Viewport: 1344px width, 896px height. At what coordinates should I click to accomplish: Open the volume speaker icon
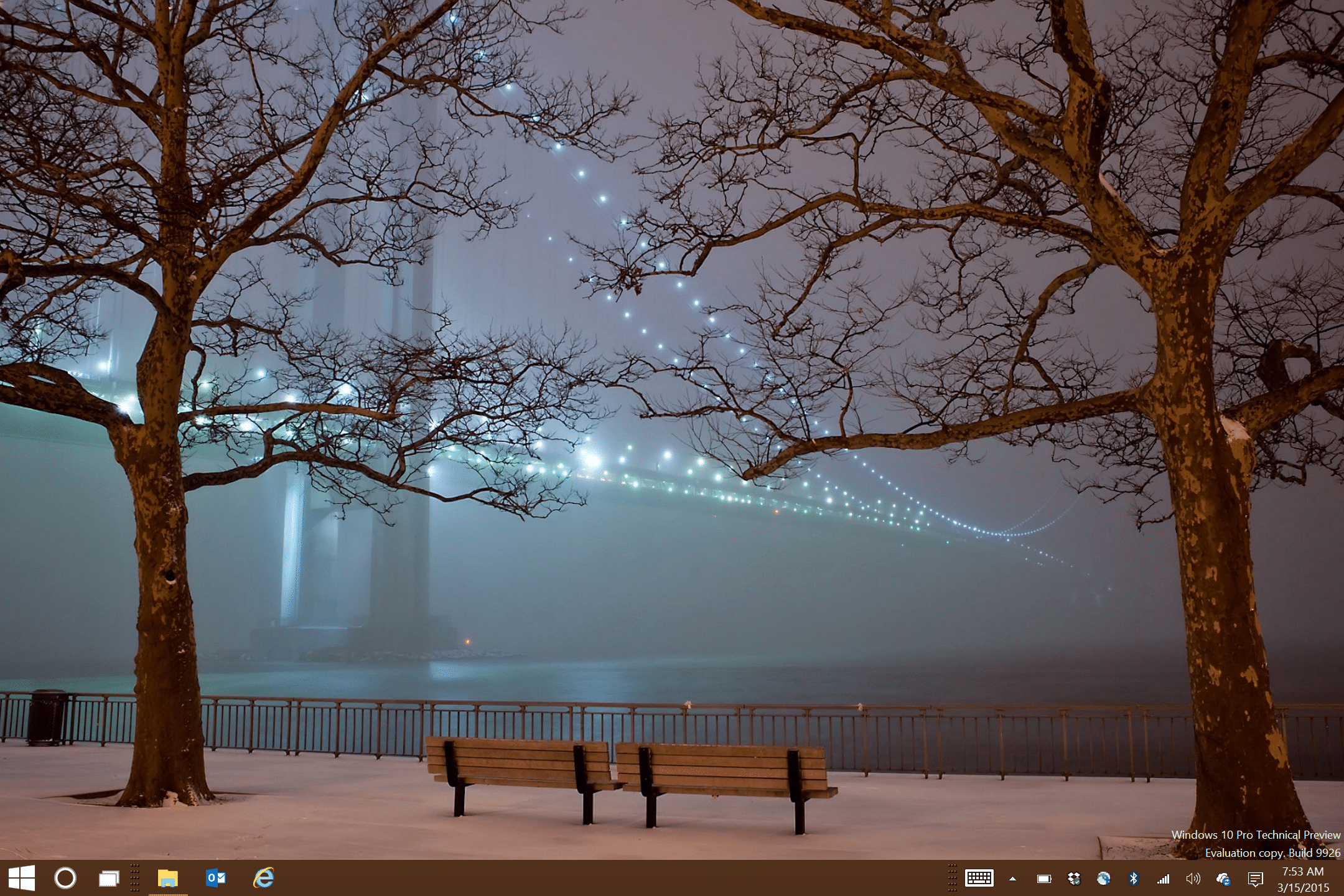(x=1193, y=879)
